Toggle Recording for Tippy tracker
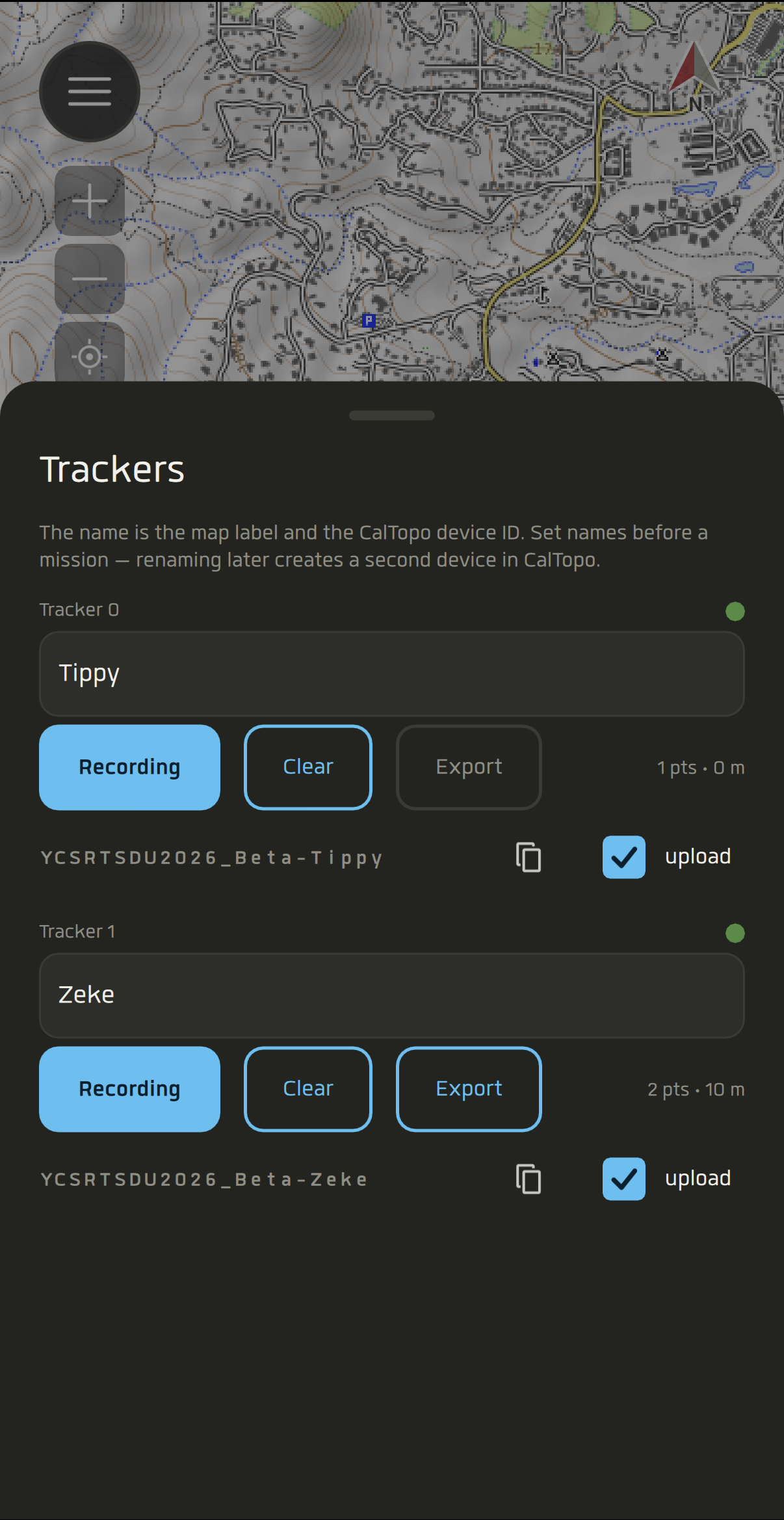Screen dimensions: 784x1520 (130, 767)
